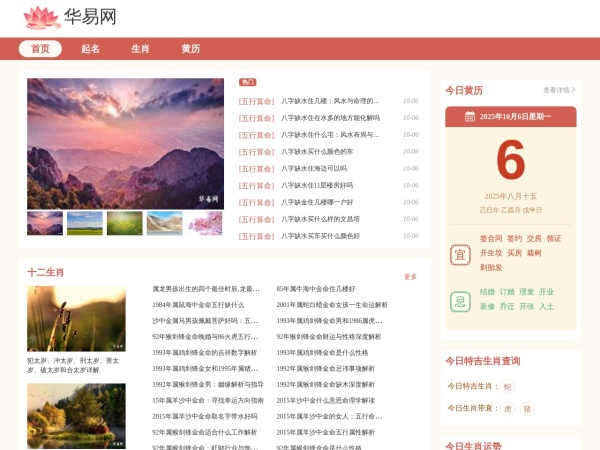Viewport: 600px width, 450px height.
Task: Open 1993年属鸡剑锋金命是什么性格 article
Action: coord(322,352)
